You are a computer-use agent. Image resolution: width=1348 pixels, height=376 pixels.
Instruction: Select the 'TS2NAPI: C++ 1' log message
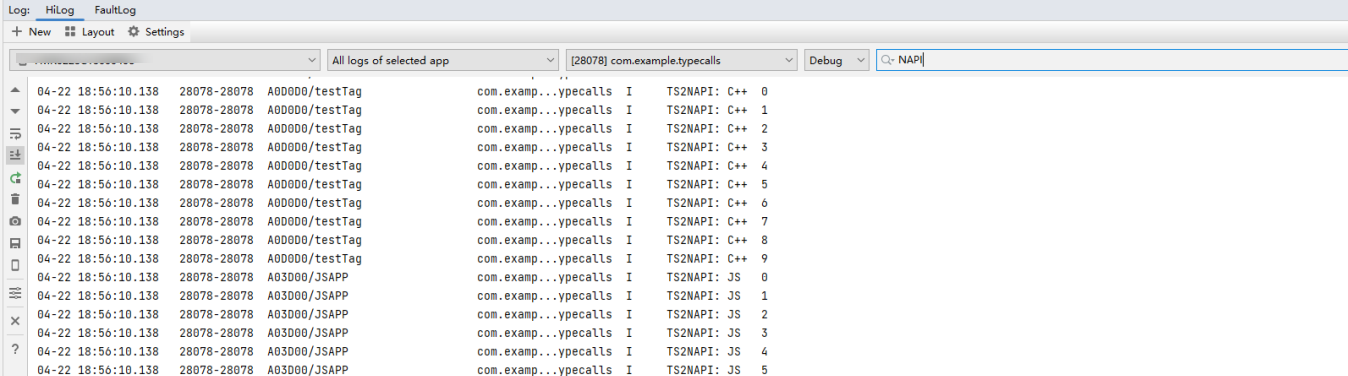click(717, 110)
